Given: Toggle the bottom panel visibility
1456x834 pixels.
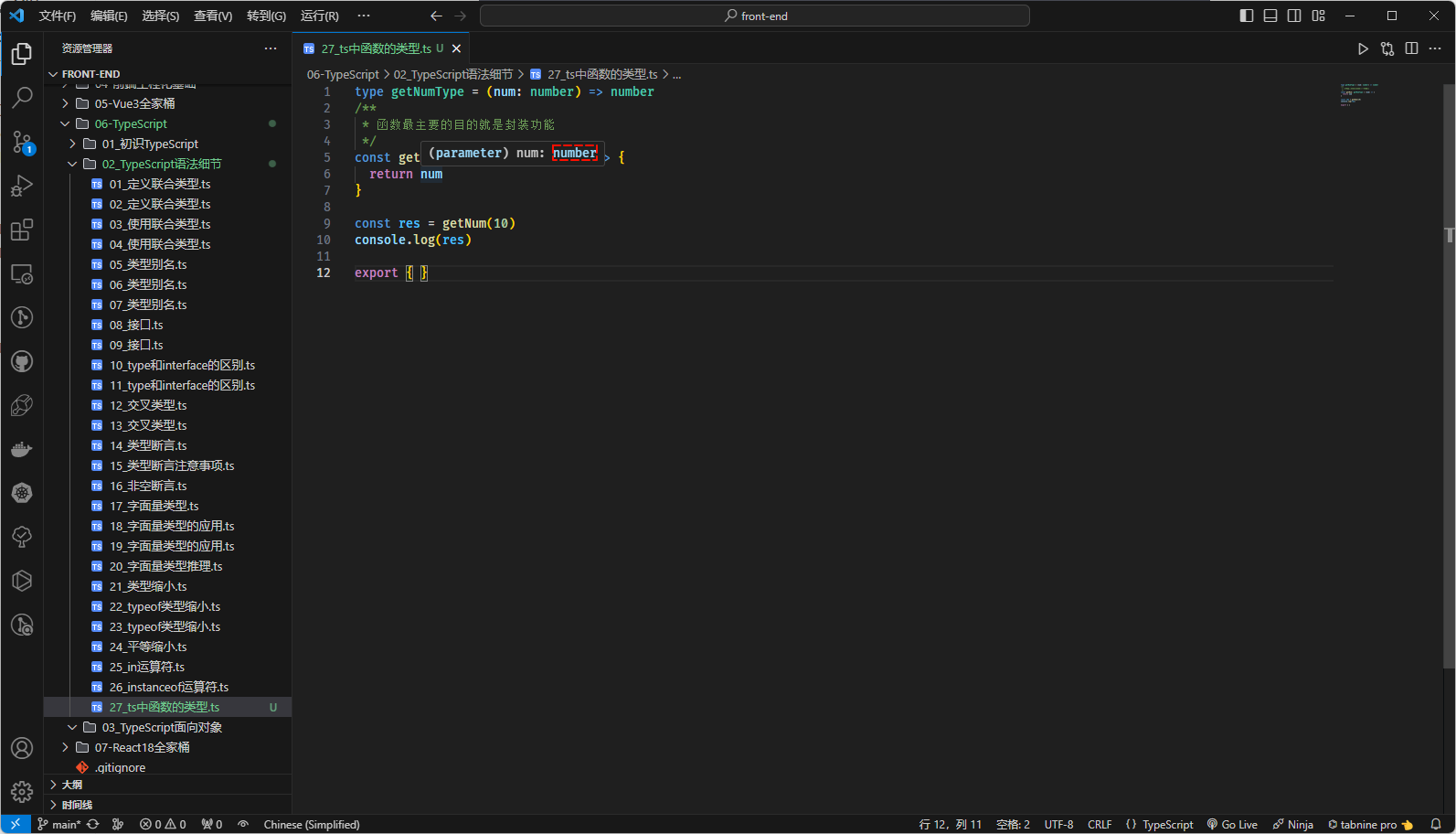Looking at the screenshot, I should click(x=1270, y=16).
